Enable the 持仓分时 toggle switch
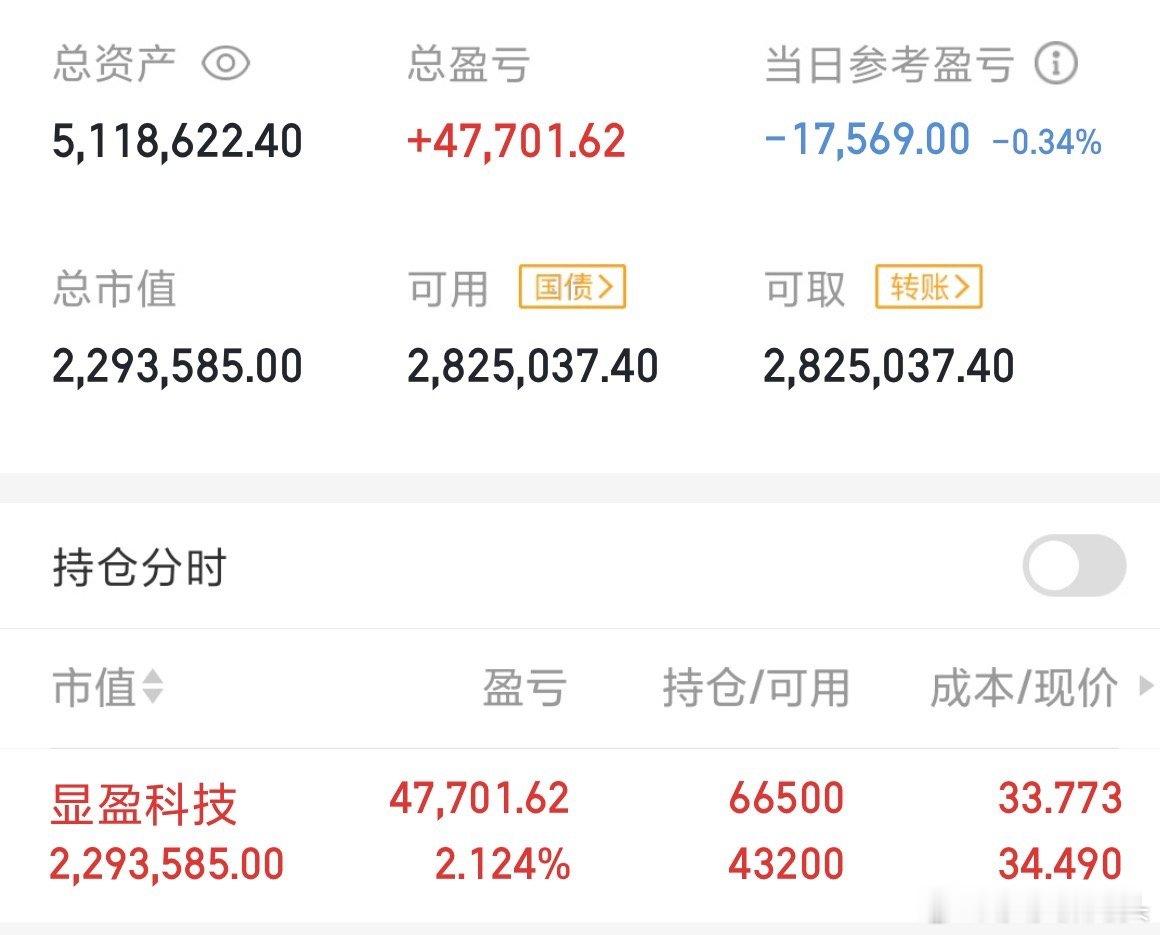Image resolution: width=1160 pixels, height=935 pixels. pyautogui.click(x=1074, y=566)
